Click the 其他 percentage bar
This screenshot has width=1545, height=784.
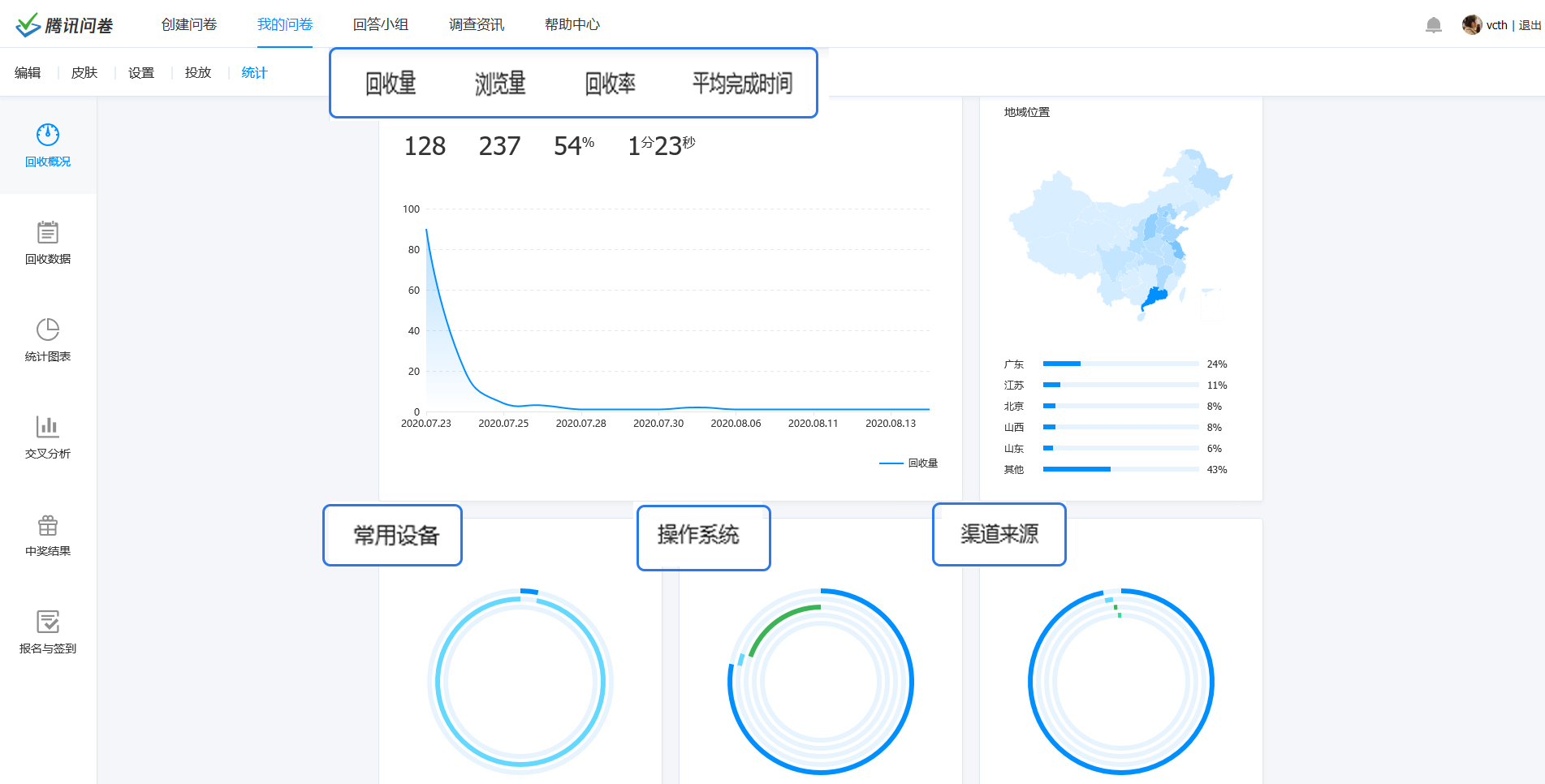pos(1120,469)
